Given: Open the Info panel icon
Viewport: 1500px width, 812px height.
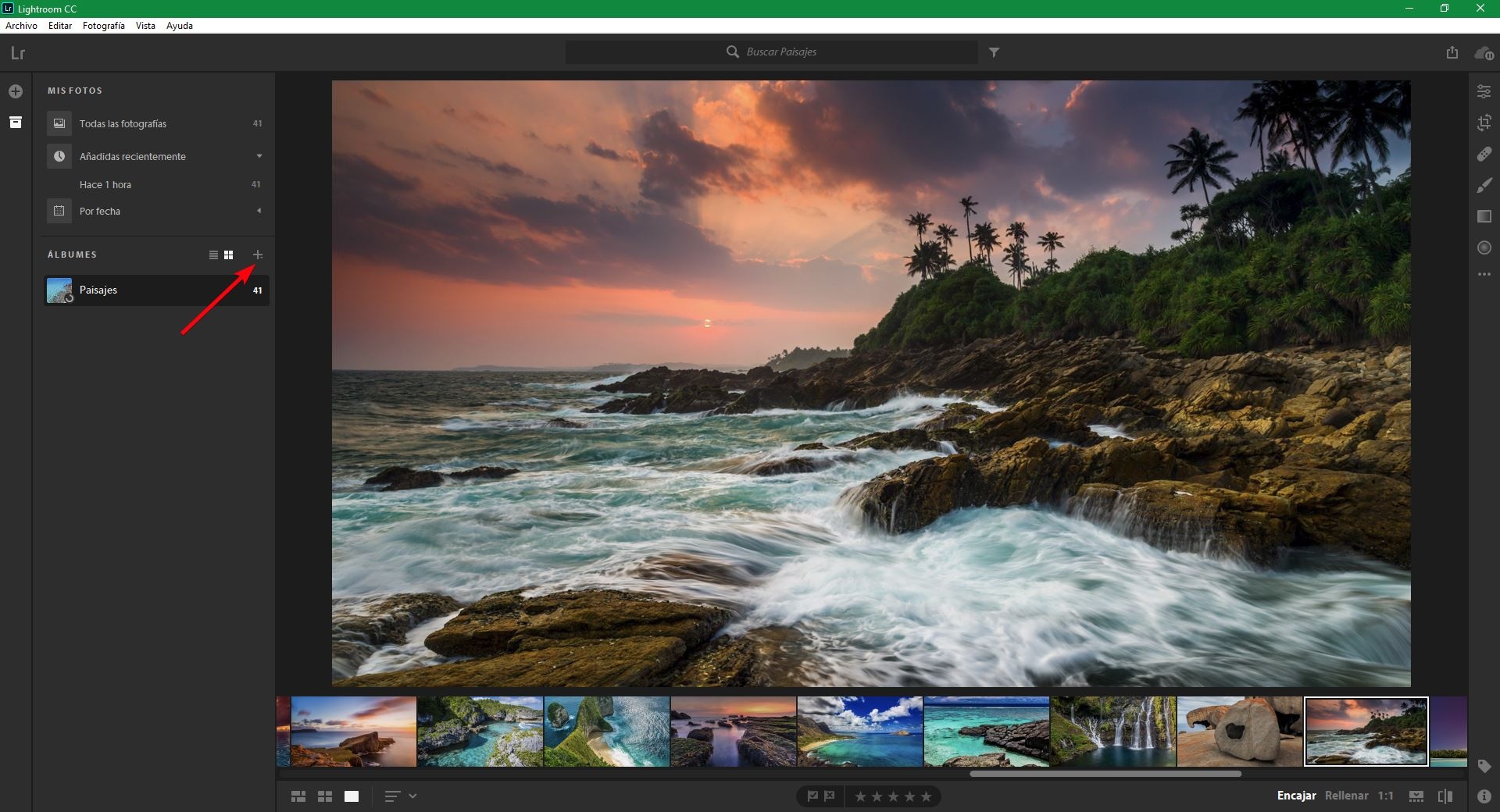Looking at the screenshot, I should pos(1484,796).
